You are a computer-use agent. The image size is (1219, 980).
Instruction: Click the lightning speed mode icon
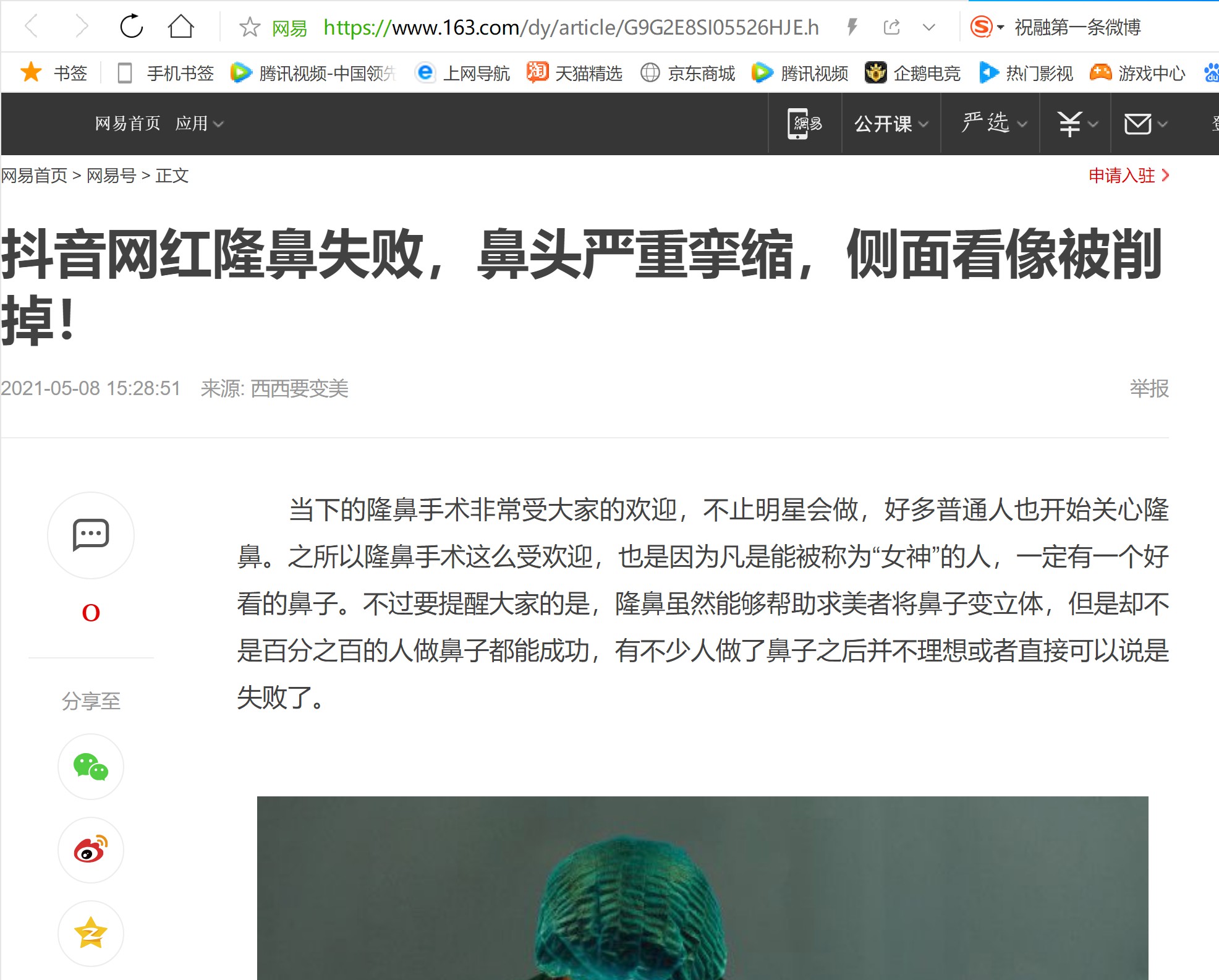[x=852, y=27]
